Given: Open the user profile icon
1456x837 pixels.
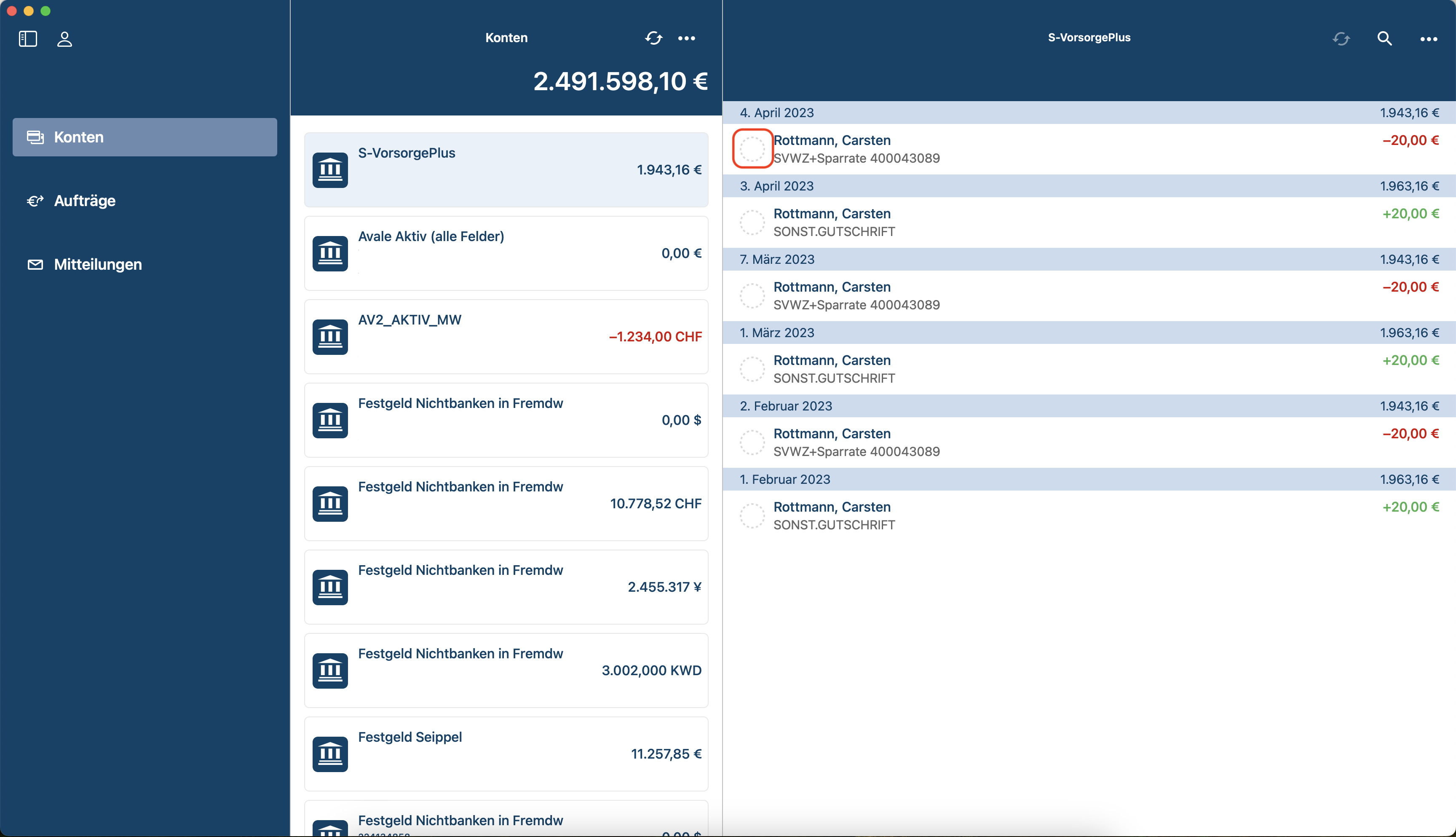Looking at the screenshot, I should tap(64, 38).
